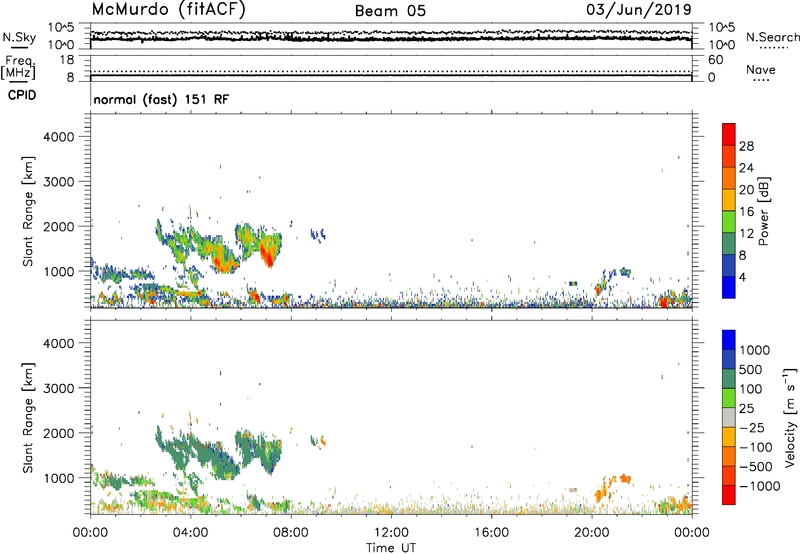Click the 'McMurdo (fitACF)' title text

pyautogui.click(x=168, y=9)
